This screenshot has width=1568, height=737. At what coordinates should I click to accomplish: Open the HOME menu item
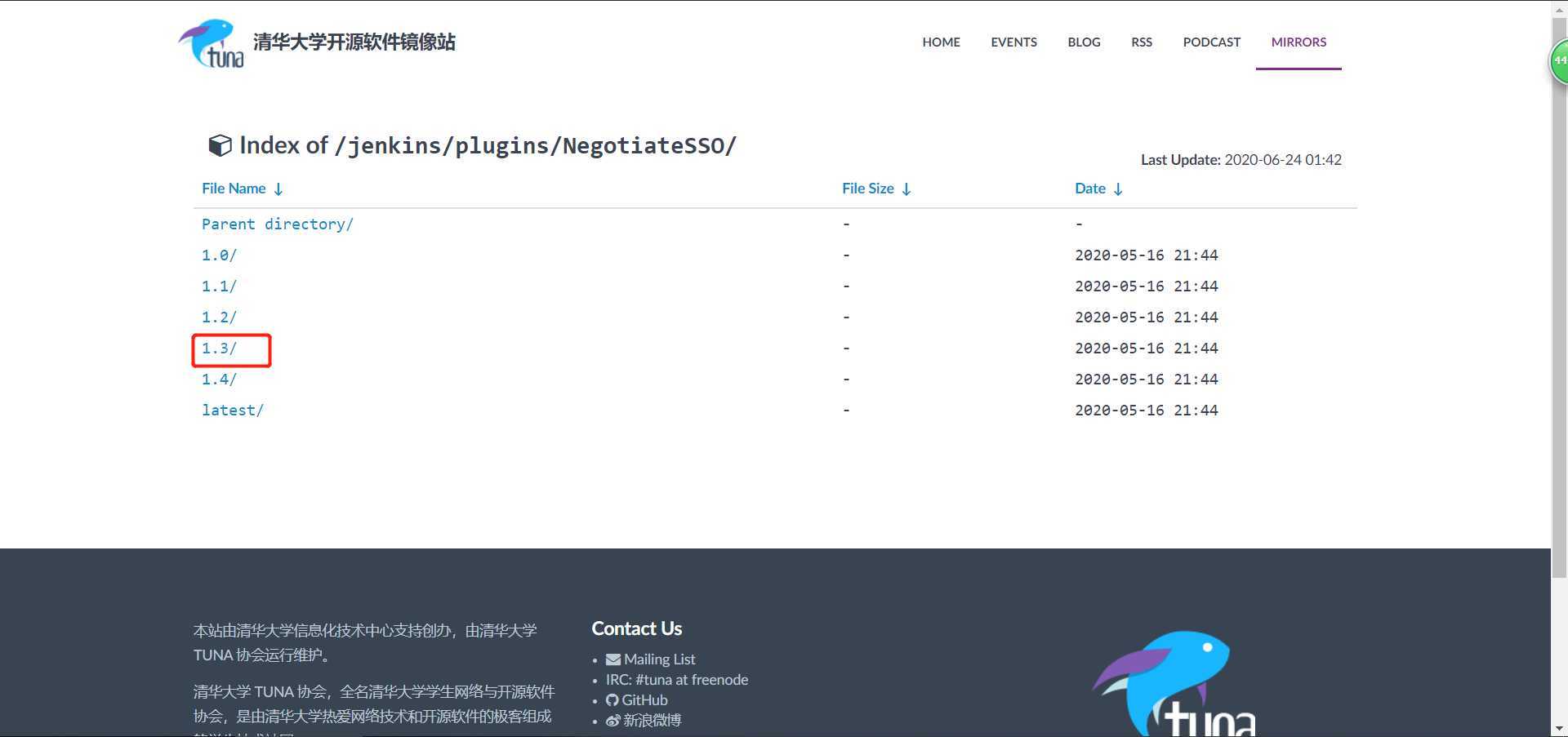941,42
